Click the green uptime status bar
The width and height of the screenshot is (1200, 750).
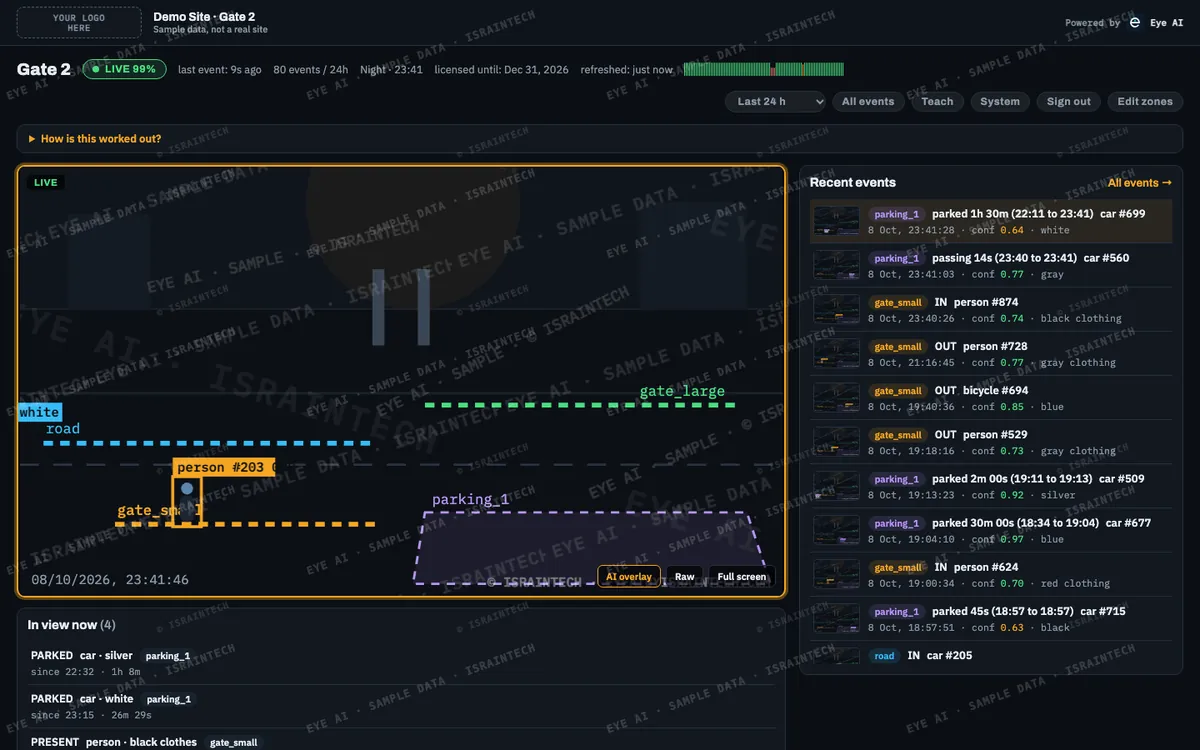764,69
